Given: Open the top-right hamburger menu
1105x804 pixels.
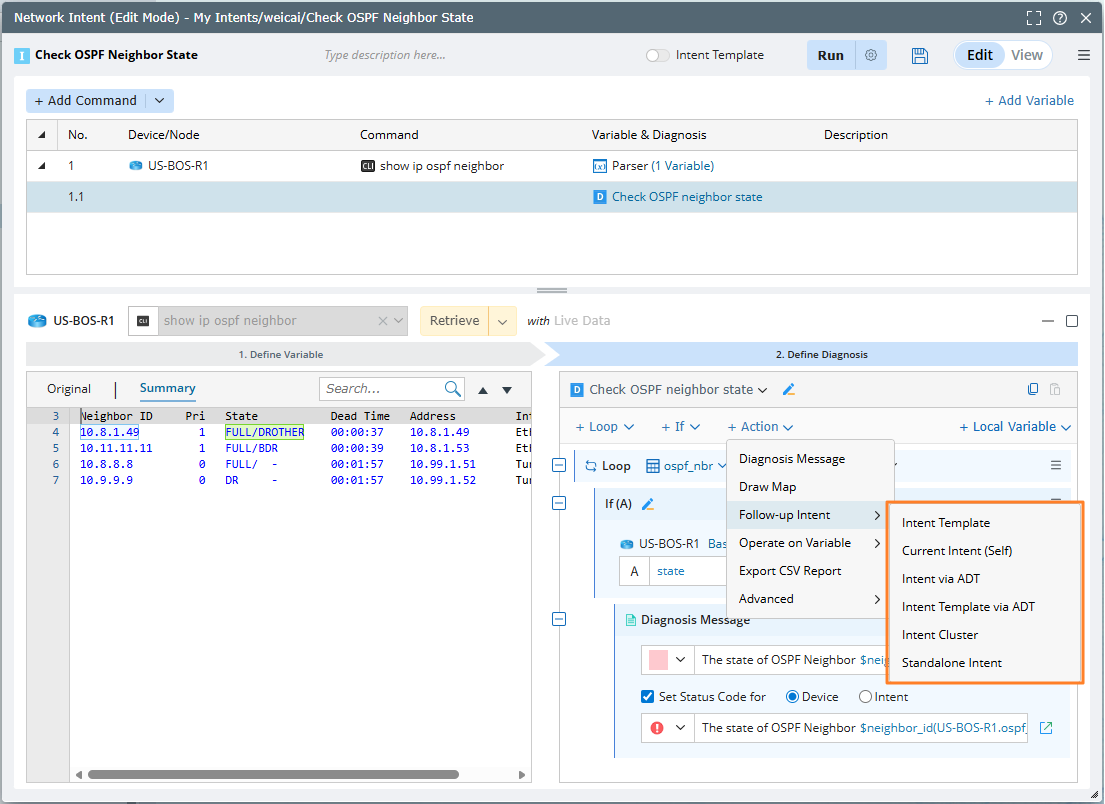Looking at the screenshot, I should [1084, 56].
